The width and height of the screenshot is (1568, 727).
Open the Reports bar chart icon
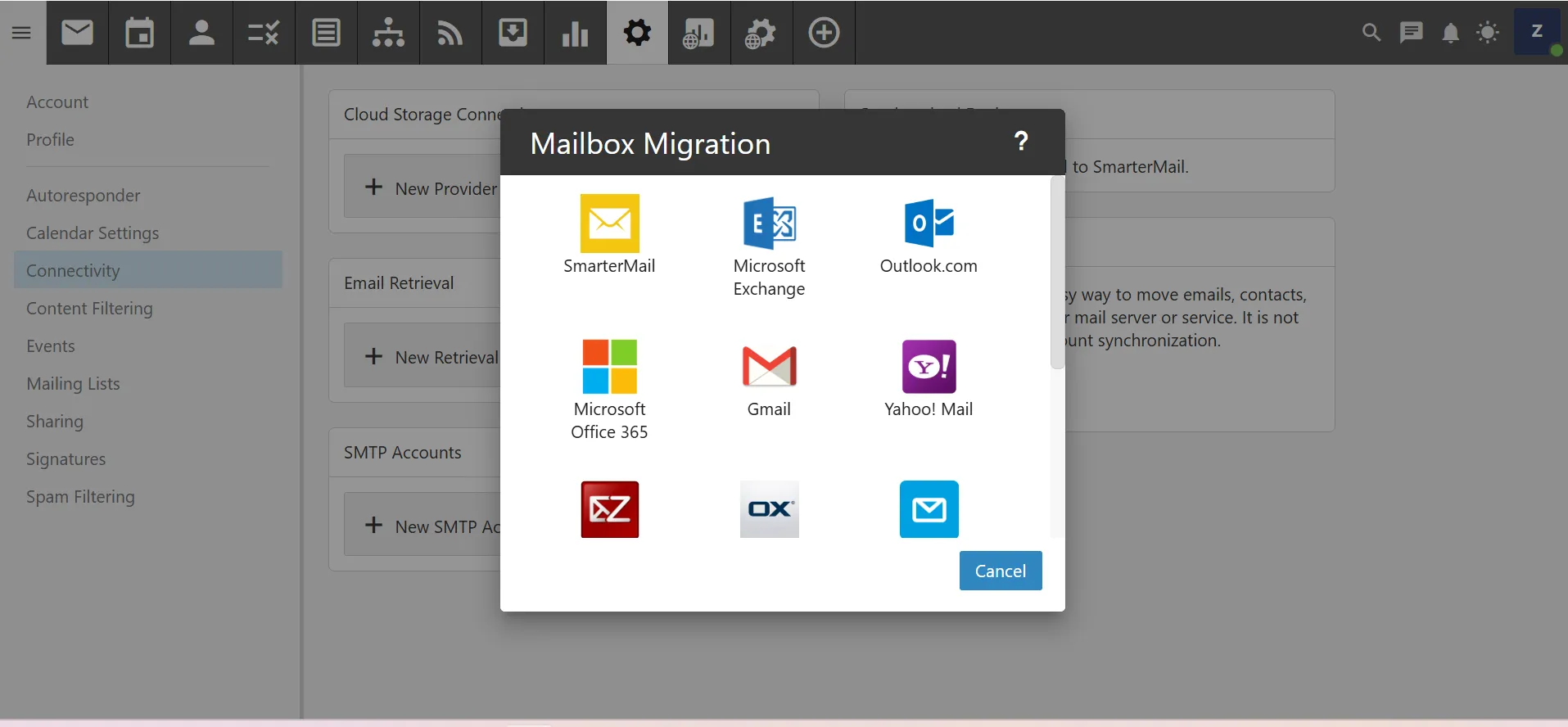[x=575, y=33]
